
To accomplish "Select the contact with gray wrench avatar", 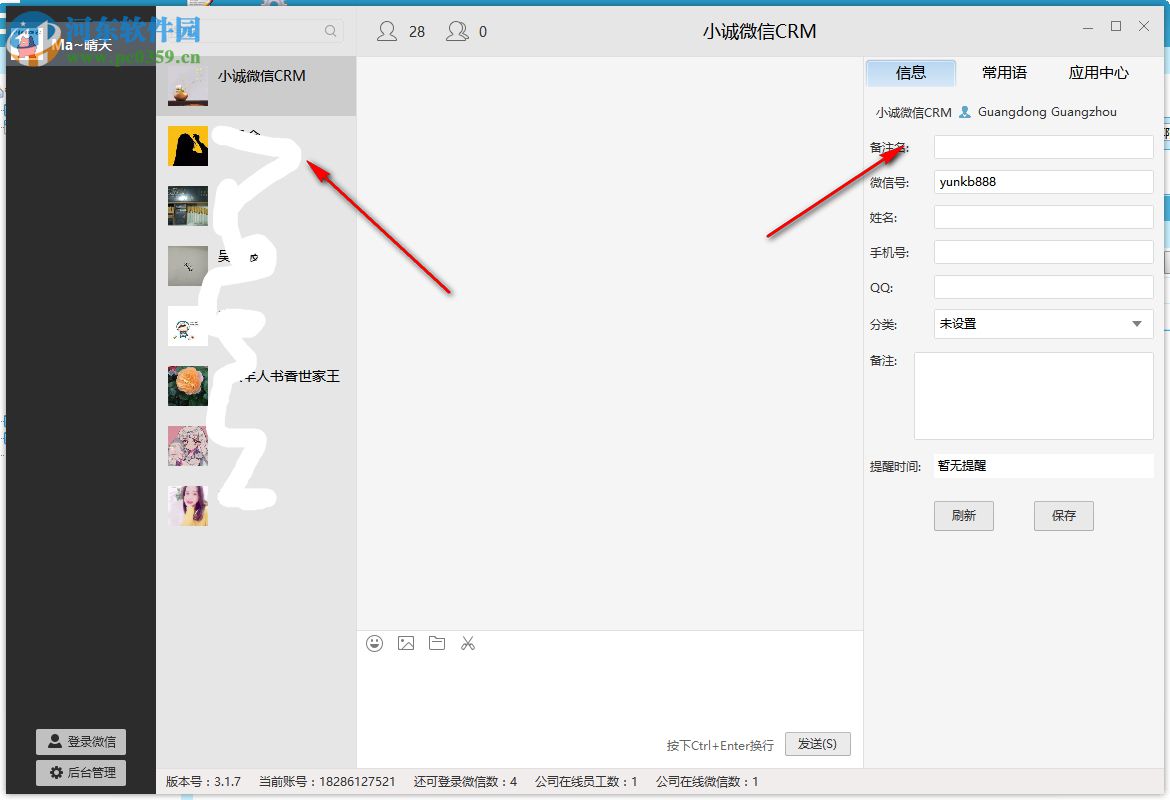I will click(188, 266).
